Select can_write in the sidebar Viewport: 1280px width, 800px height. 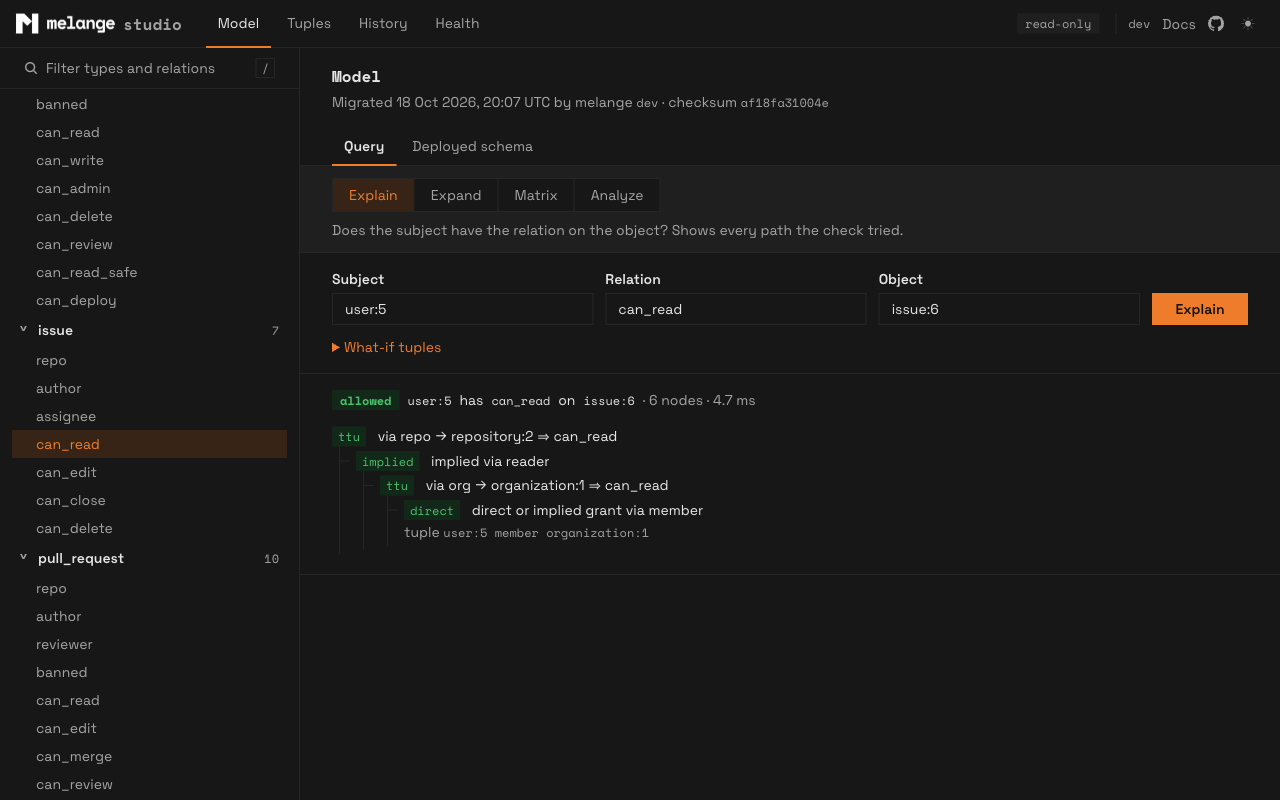(x=149, y=160)
